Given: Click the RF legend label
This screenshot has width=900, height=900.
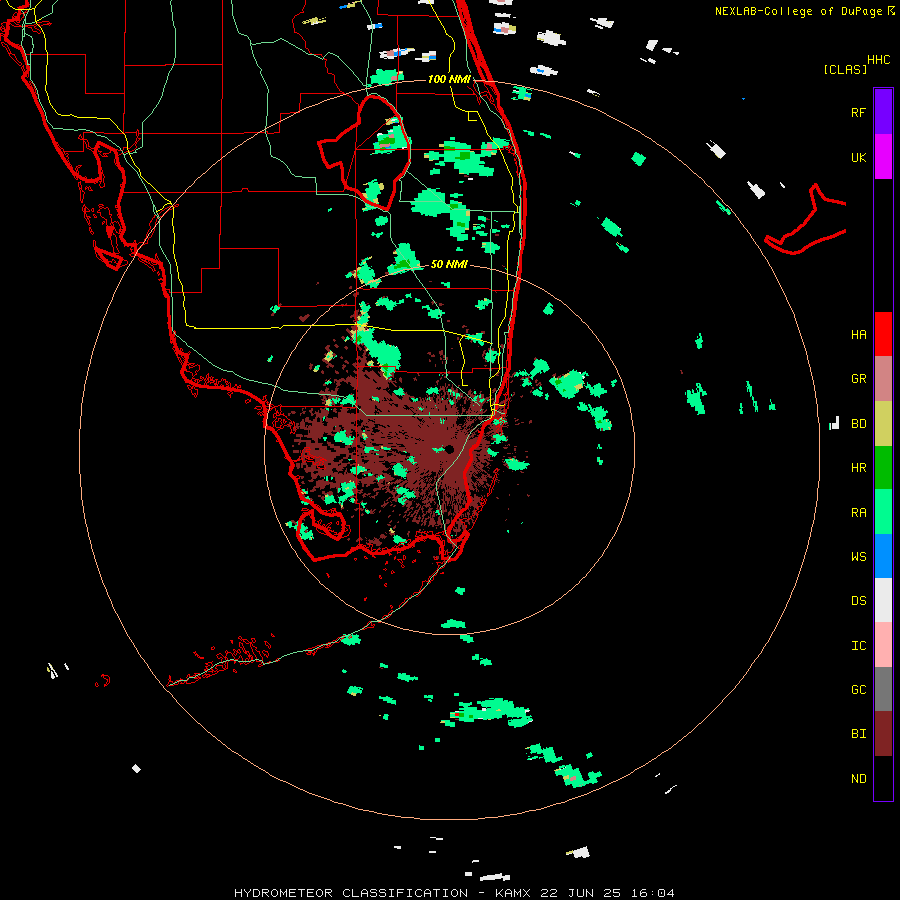Looking at the screenshot, I should coord(858,112).
